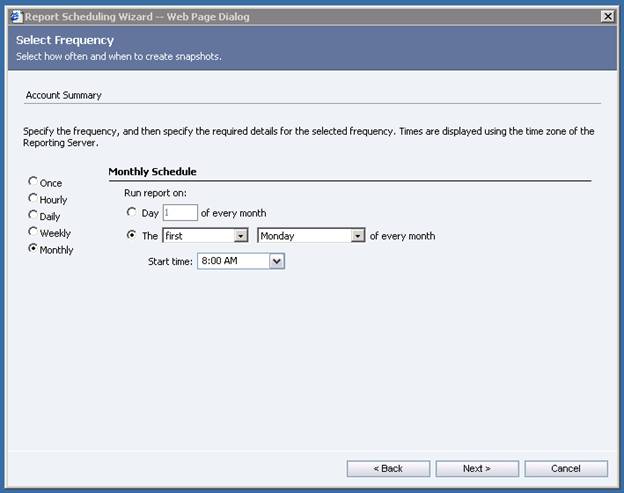Click the Select Frequency heading

click(x=65, y=40)
